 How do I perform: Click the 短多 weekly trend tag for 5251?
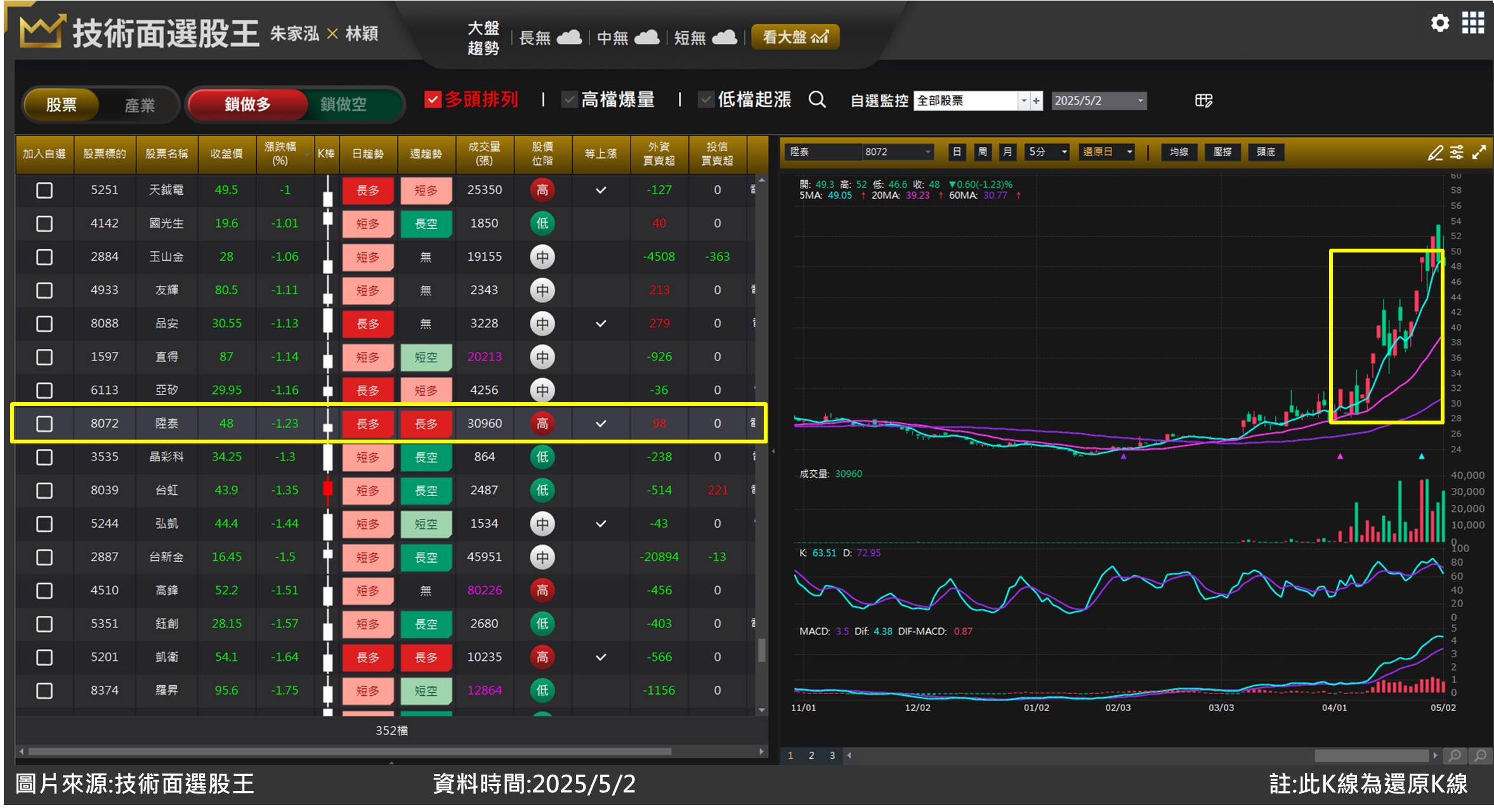(x=426, y=190)
